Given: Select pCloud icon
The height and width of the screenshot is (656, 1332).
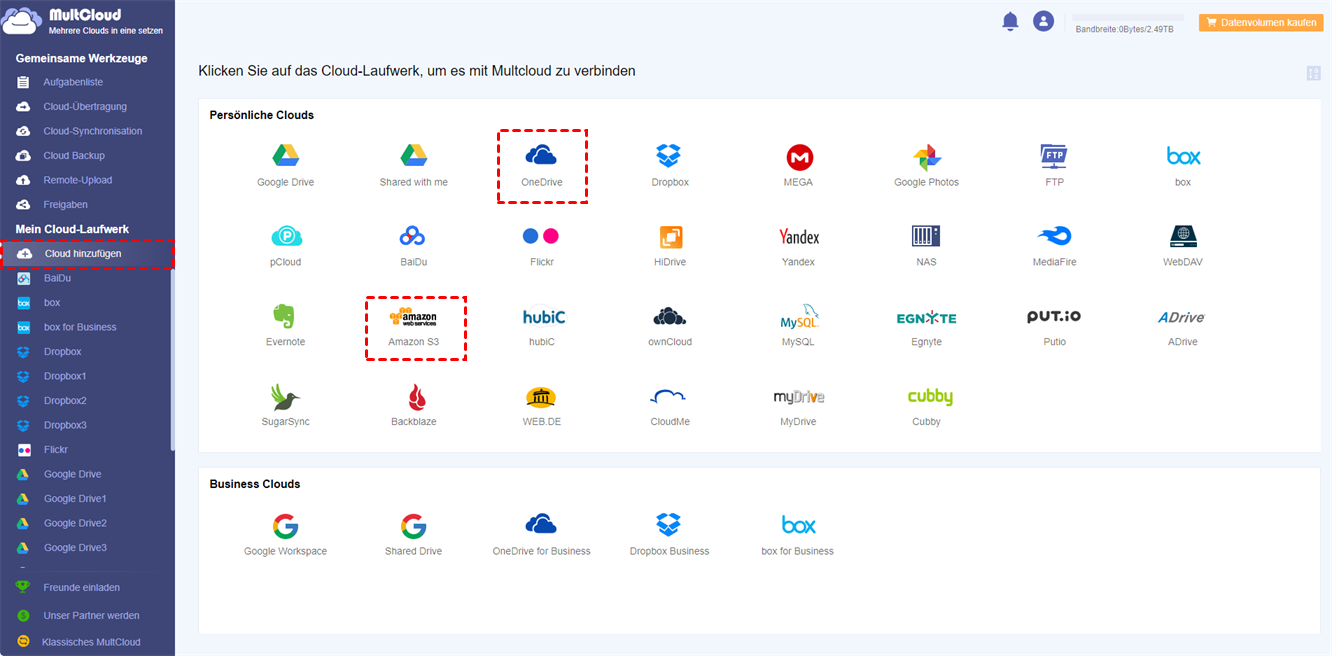Looking at the screenshot, I should click(x=286, y=236).
